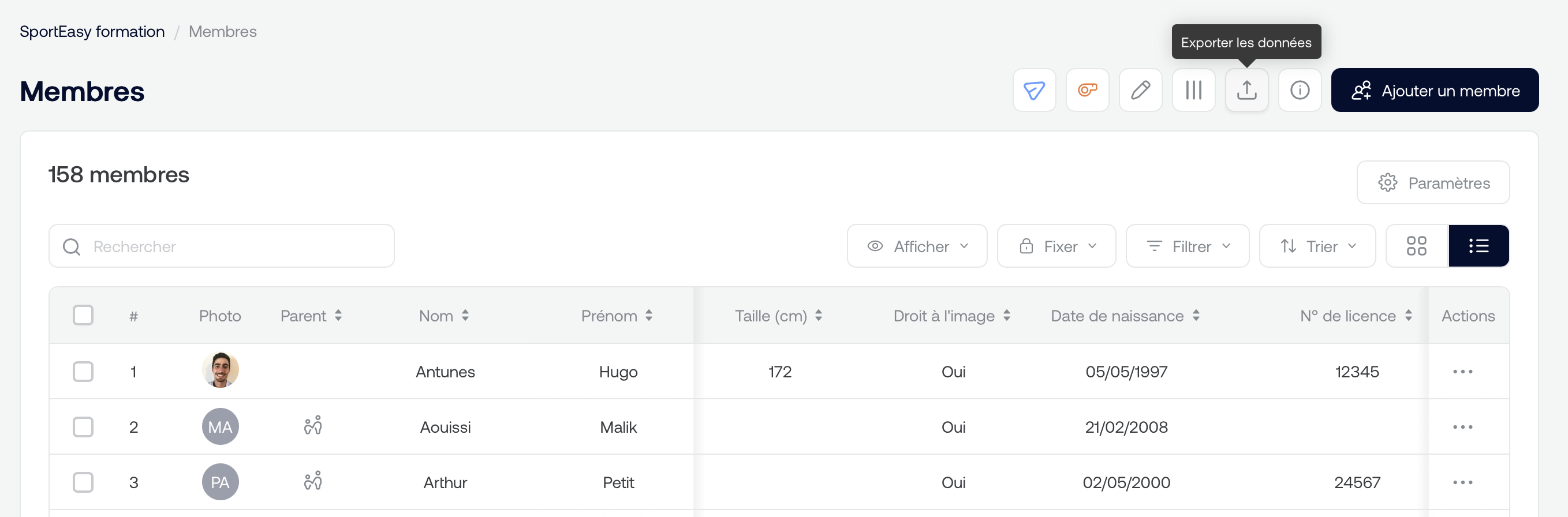Click Hugo Antunes profile photo
This screenshot has width=1568, height=517.
pyautogui.click(x=221, y=370)
